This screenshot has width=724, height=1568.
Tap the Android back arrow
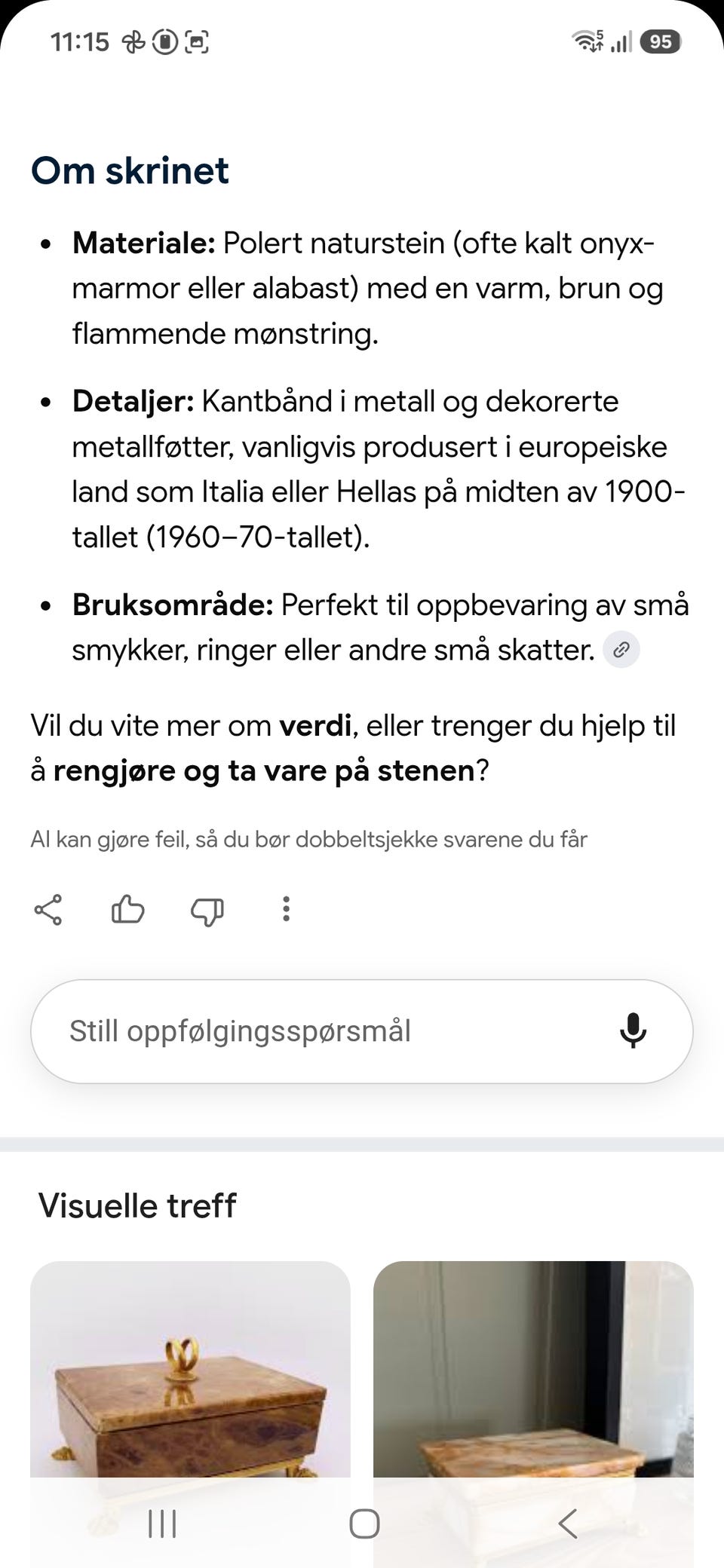[x=567, y=1524]
